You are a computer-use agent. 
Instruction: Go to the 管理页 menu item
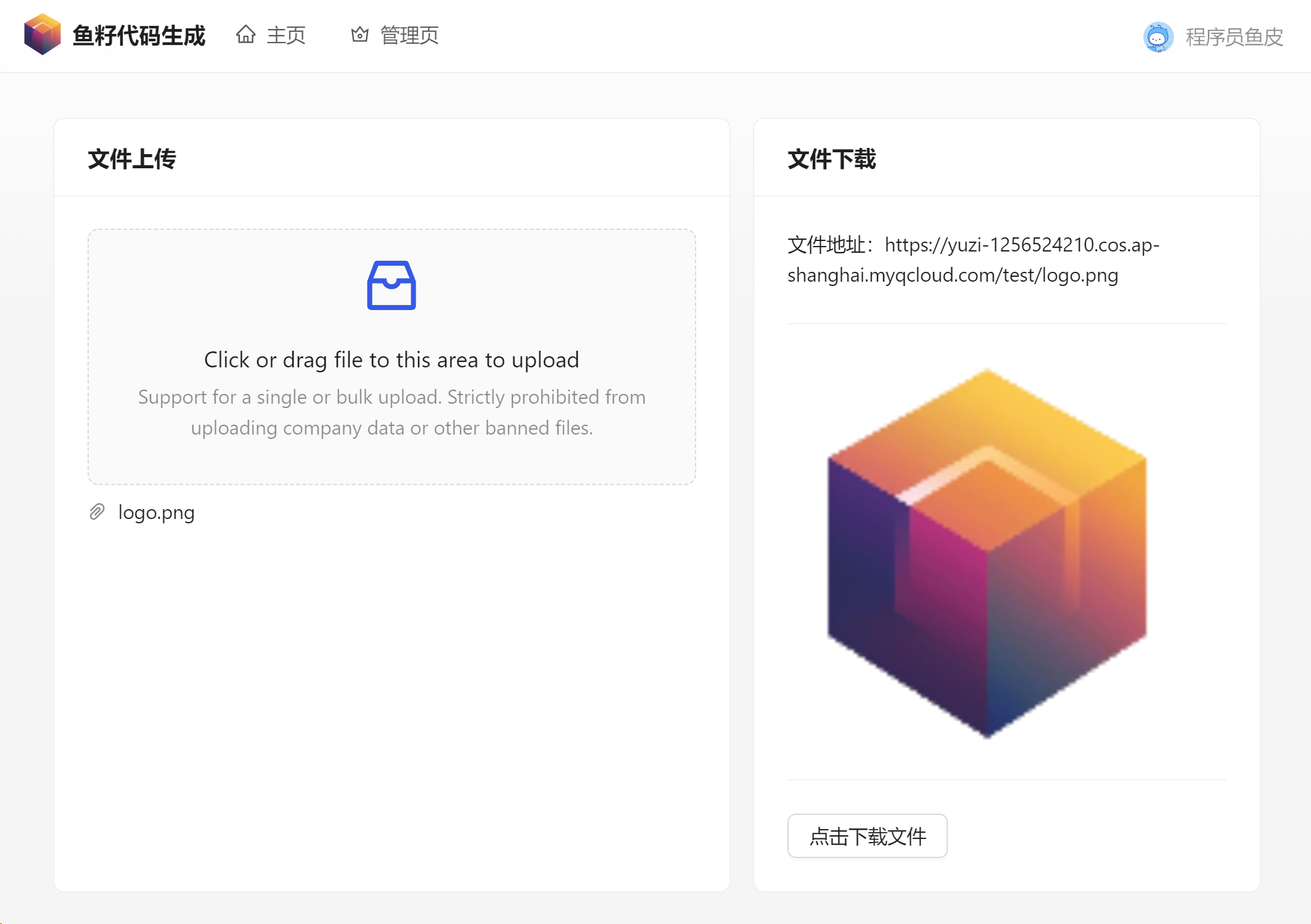[x=409, y=35]
